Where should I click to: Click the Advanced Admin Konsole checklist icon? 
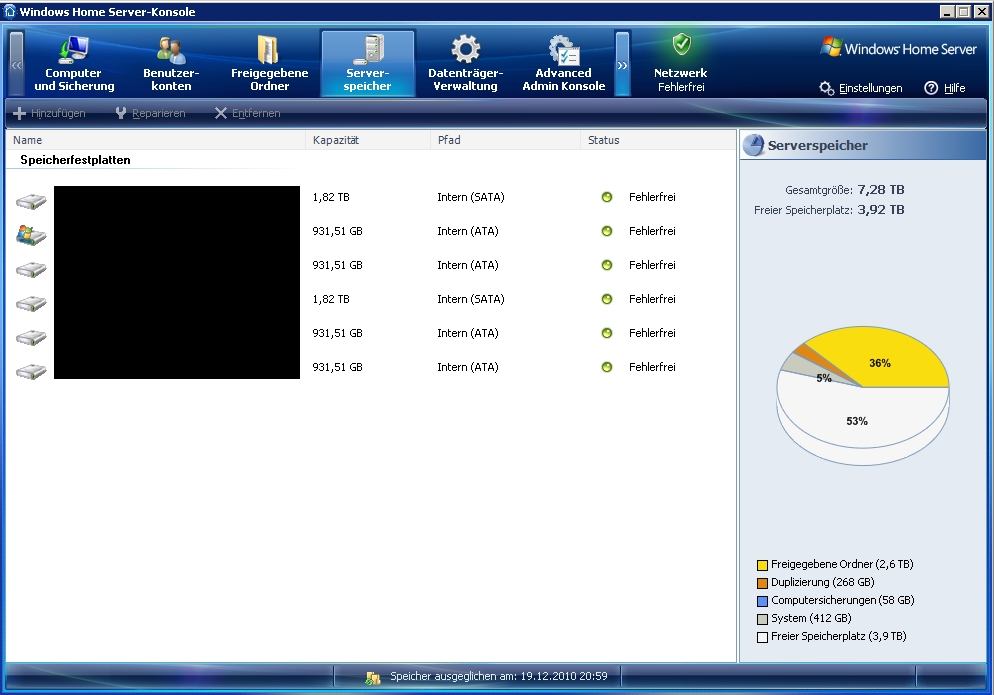click(564, 50)
